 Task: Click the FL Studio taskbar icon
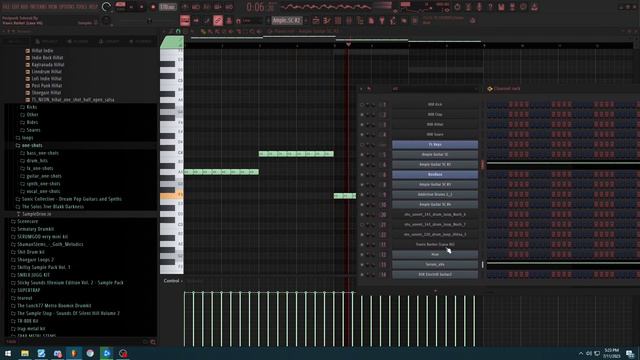click(x=74, y=353)
